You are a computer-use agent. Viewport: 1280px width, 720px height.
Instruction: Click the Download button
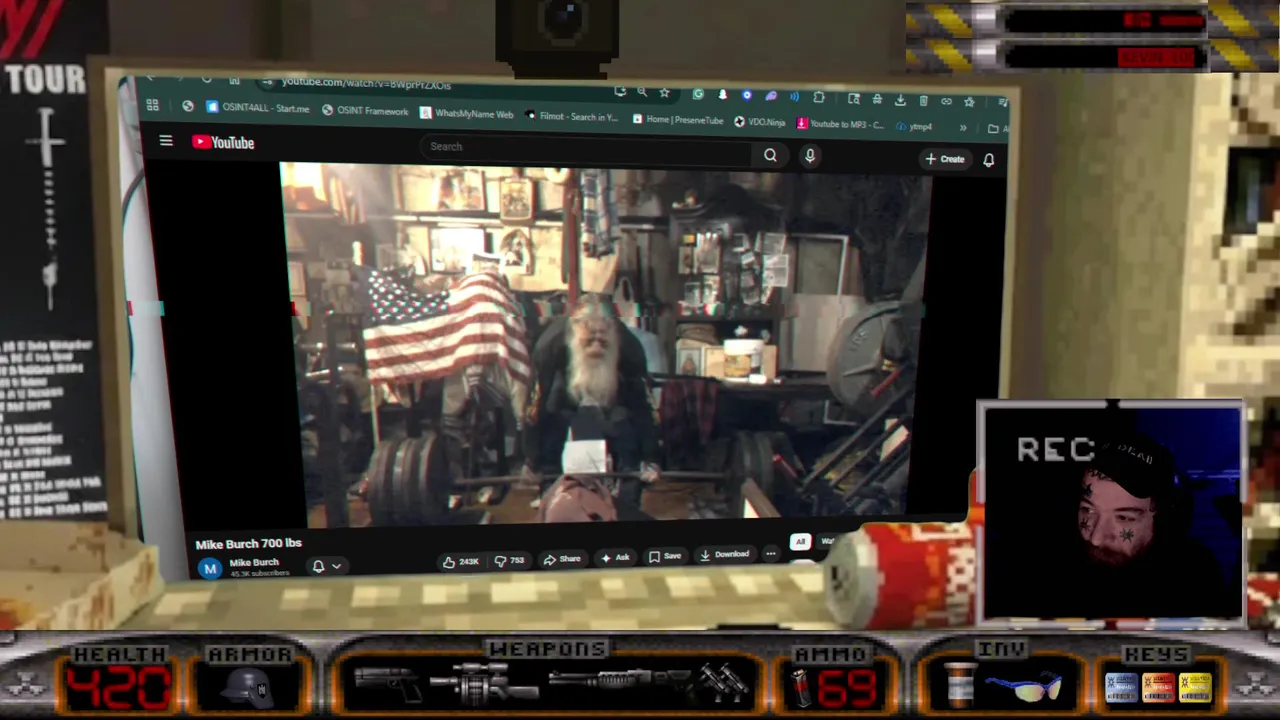(724, 555)
